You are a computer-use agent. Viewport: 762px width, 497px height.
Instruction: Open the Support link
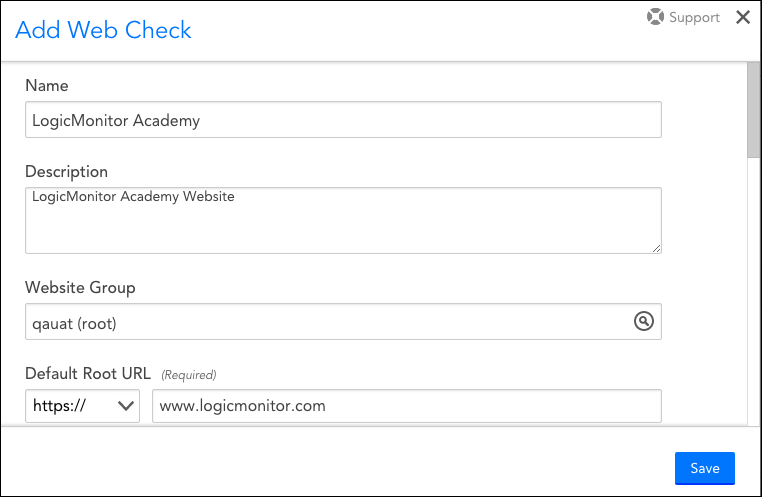click(694, 18)
